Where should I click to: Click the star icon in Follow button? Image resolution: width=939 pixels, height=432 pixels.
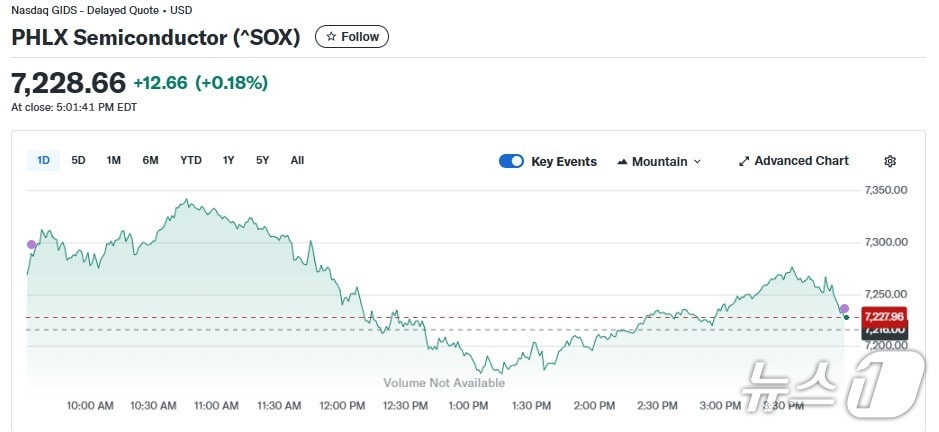pos(331,37)
